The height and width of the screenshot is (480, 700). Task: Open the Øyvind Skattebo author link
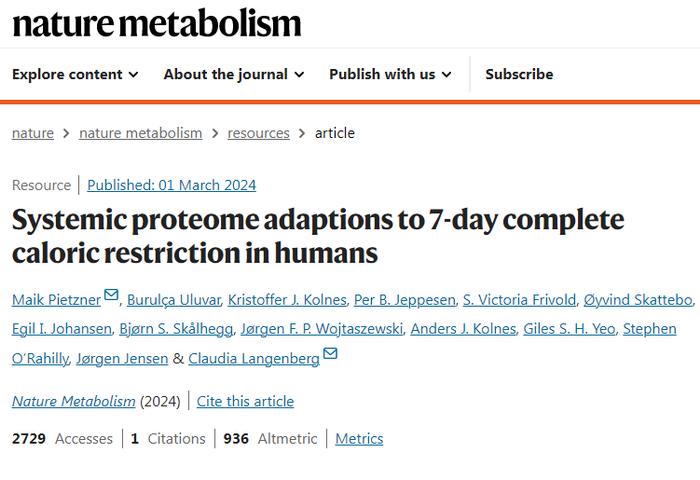638,300
